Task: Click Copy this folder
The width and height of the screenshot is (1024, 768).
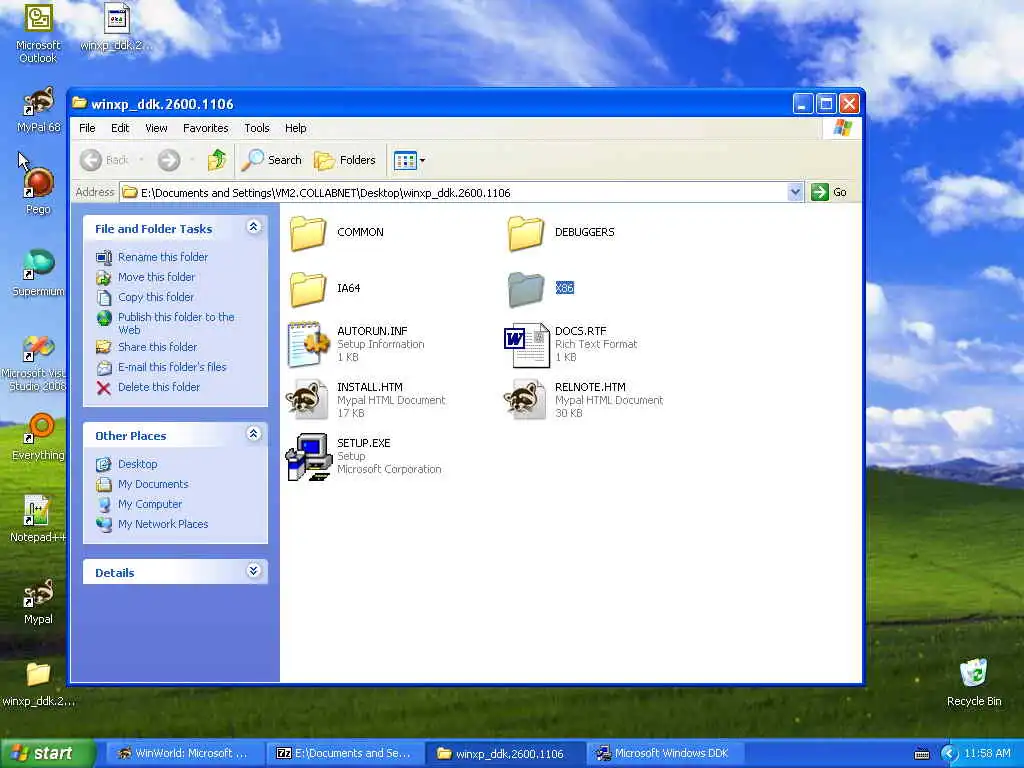Action: pyautogui.click(x=155, y=297)
